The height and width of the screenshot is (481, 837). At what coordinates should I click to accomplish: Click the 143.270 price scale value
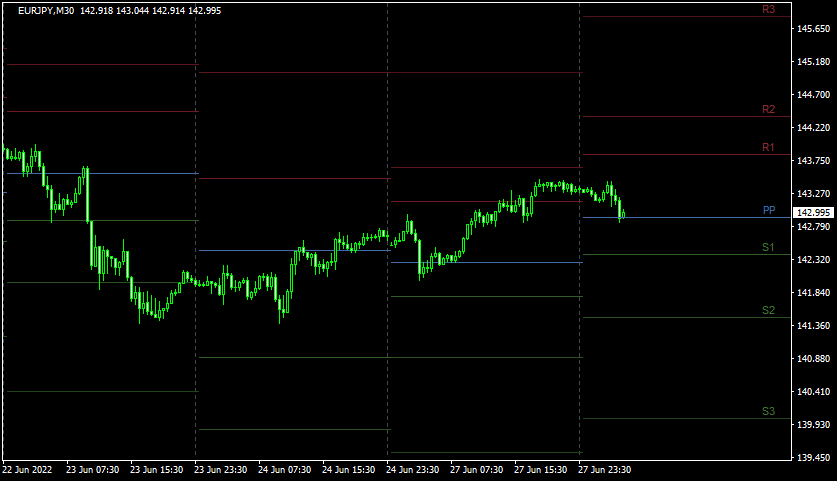click(814, 194)
